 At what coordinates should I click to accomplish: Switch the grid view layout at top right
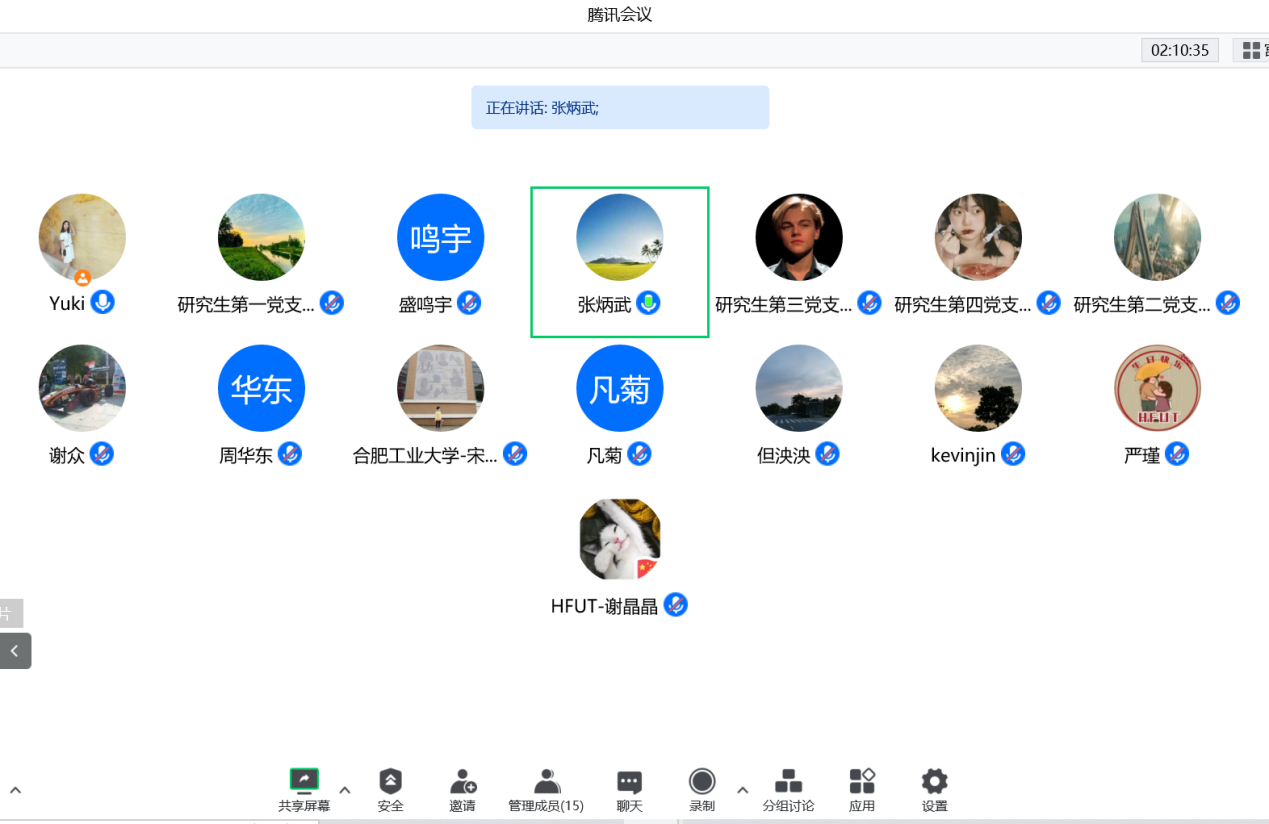pyautogui.click(x=1251, y=50)
